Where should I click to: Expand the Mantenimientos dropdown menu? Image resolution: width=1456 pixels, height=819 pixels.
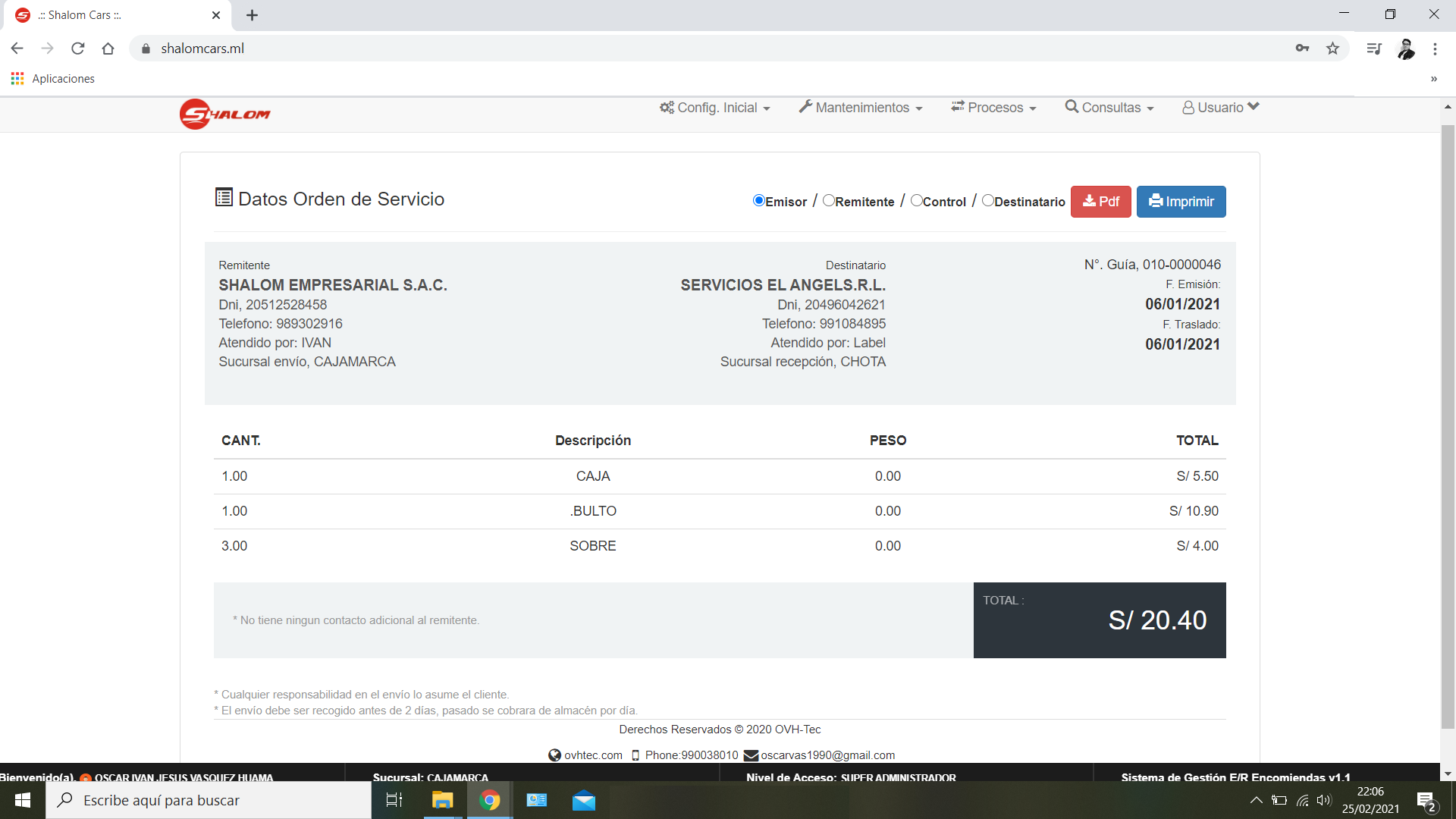[861, 108]
